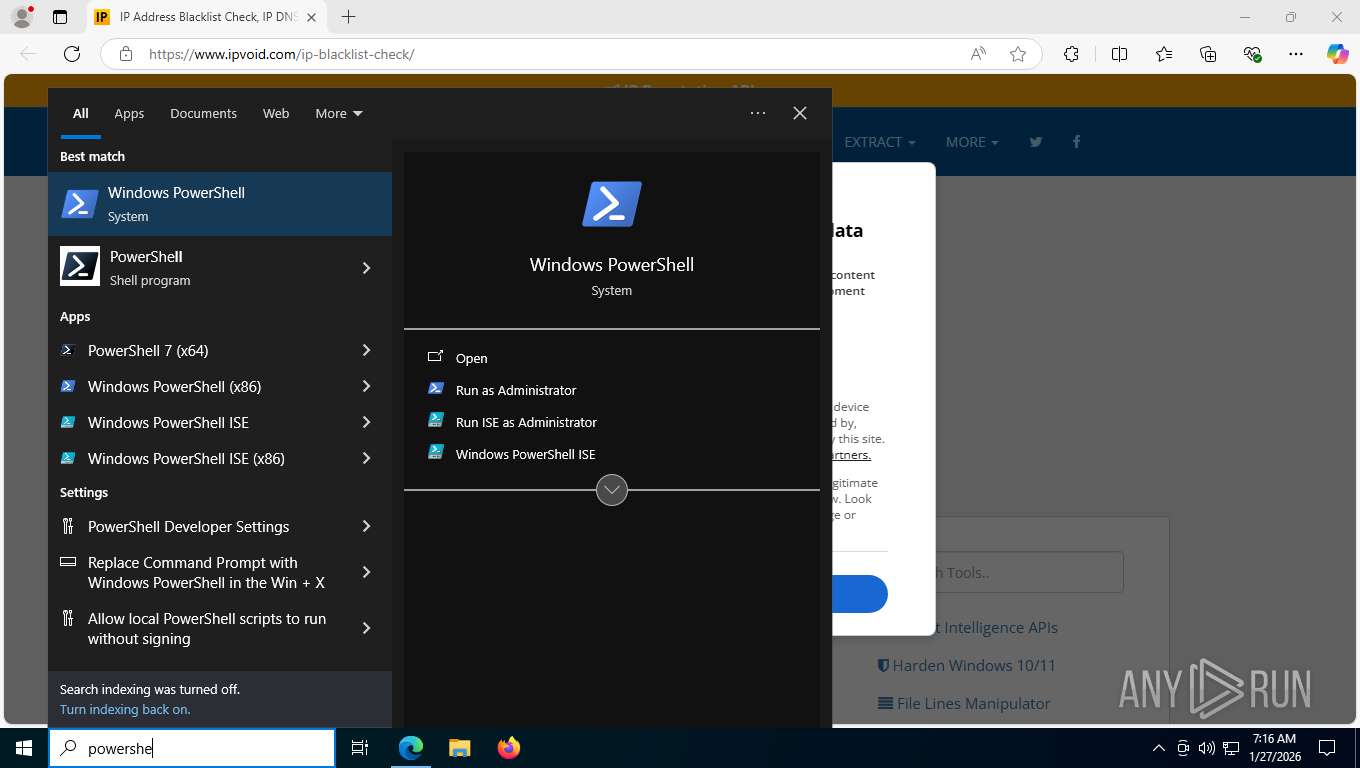This screenshot has height=768, width=1360.
Task: Open the MORE menu on ipvoid page
Action: click(x=972, y=142)
